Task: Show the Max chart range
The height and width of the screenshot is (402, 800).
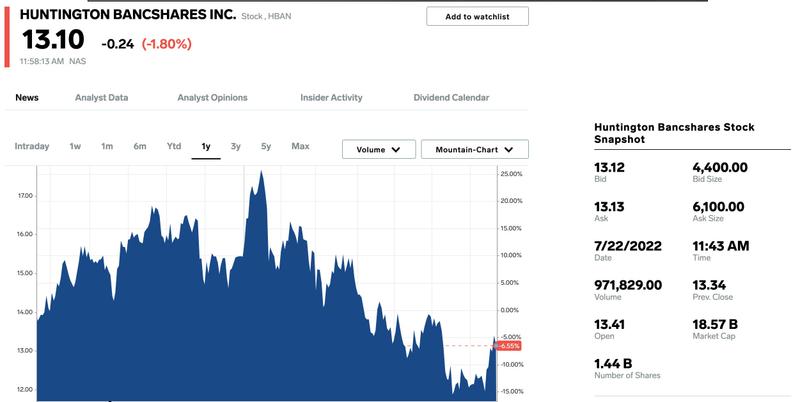Action: 300,146
